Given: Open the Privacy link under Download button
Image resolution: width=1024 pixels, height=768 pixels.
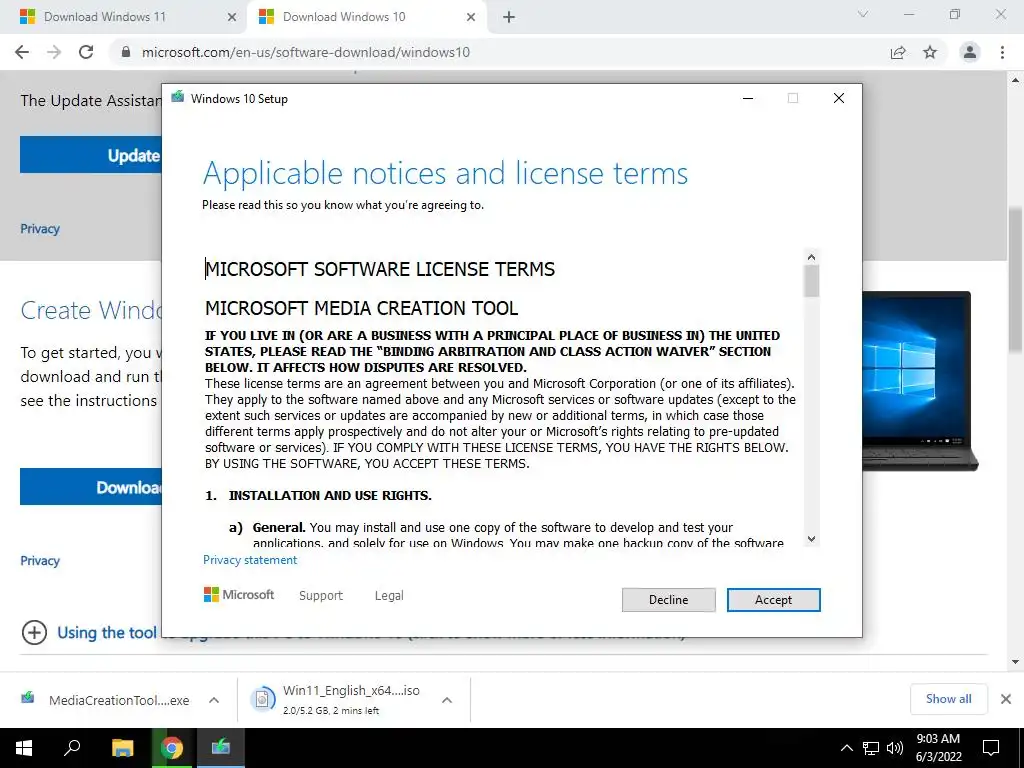Looking at the screenshot, I should [40, 560].
